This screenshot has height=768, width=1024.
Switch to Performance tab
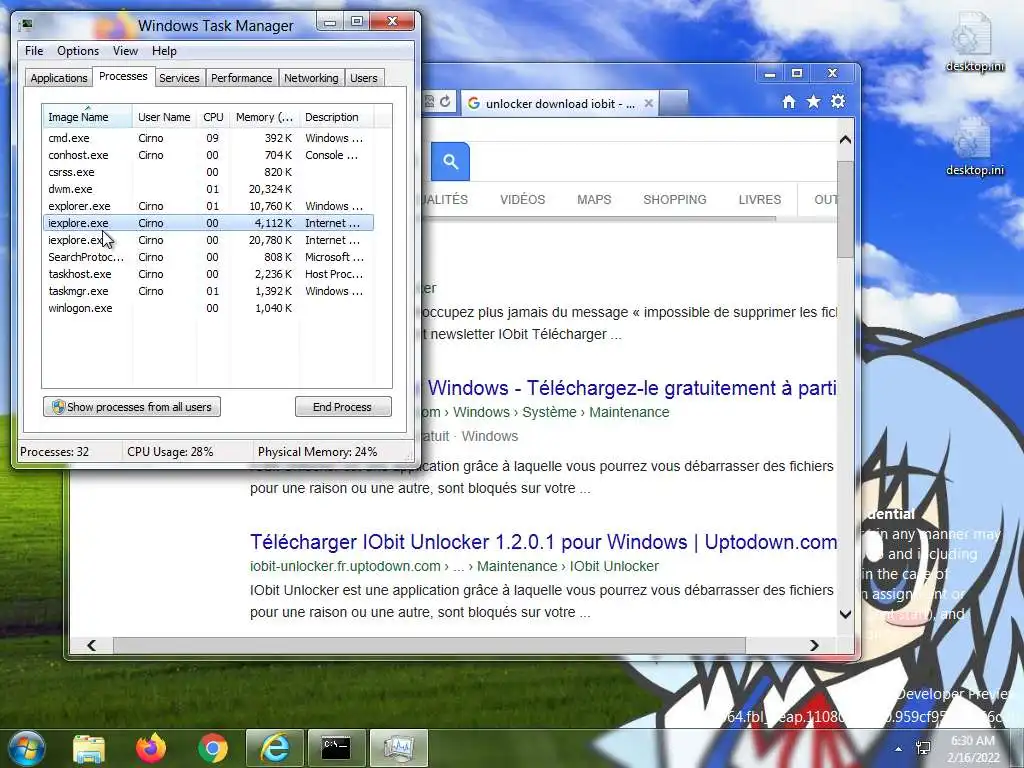coord(241,78)
